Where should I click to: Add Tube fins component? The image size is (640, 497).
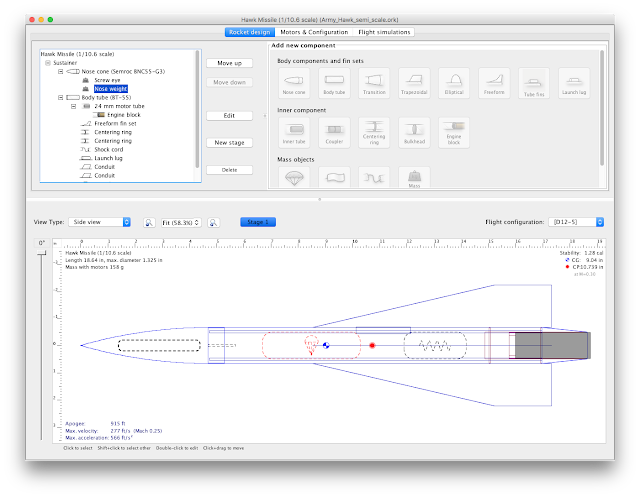[x=534, y=83]
